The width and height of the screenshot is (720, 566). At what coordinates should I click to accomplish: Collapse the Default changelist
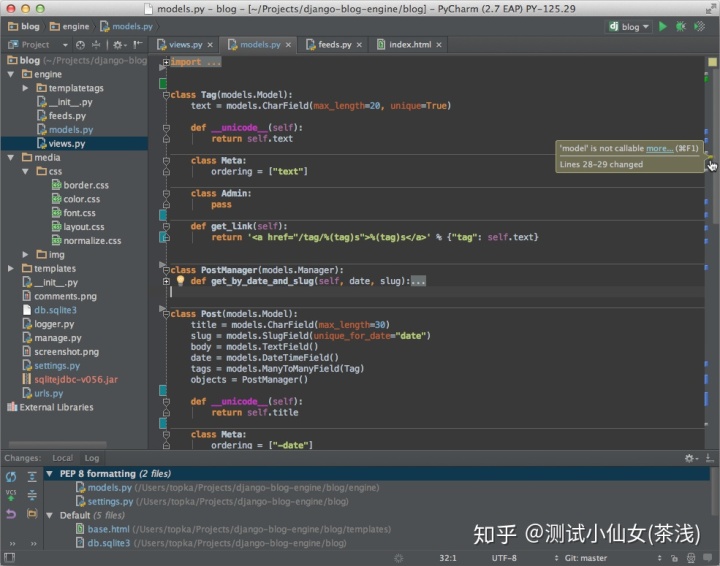tap(50, 516)
